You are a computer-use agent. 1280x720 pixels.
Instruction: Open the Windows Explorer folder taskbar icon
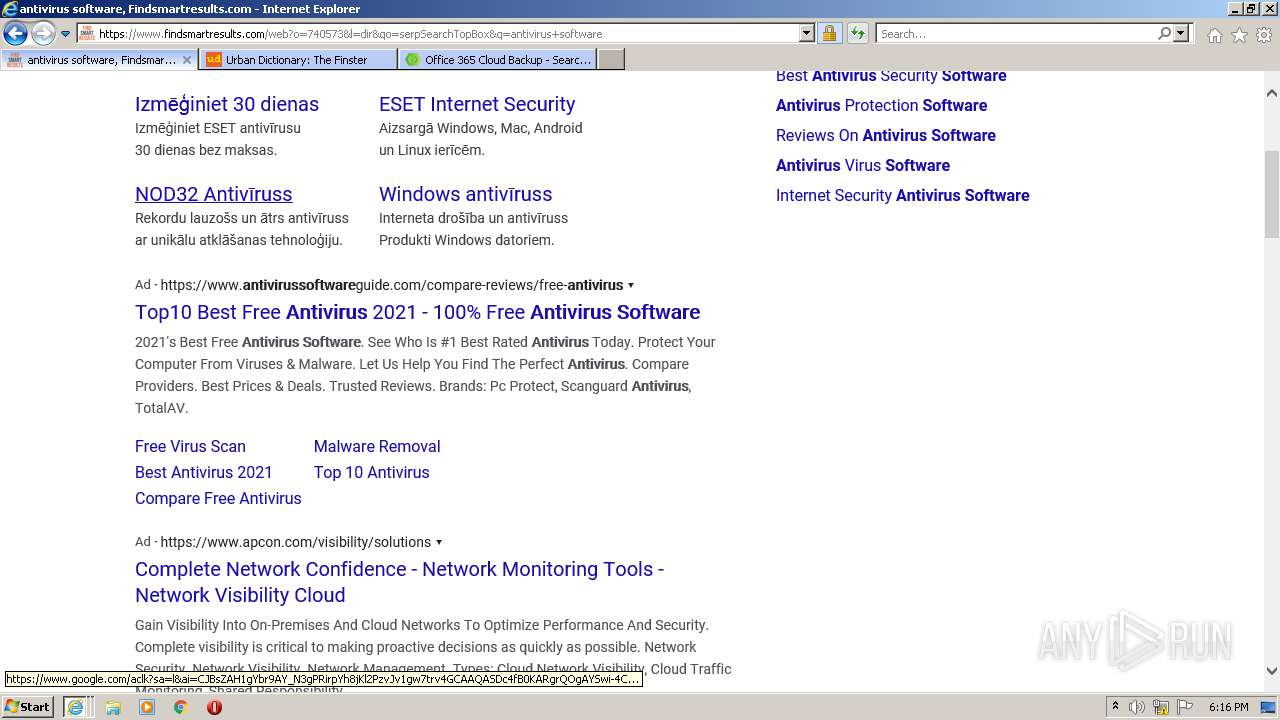click(x=113, y=707)
